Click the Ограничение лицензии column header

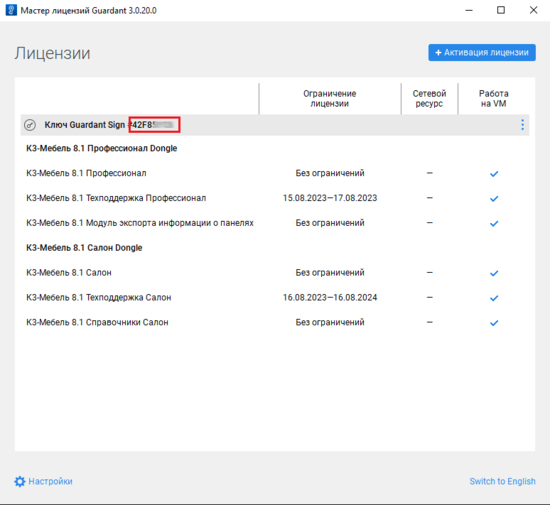330,99
